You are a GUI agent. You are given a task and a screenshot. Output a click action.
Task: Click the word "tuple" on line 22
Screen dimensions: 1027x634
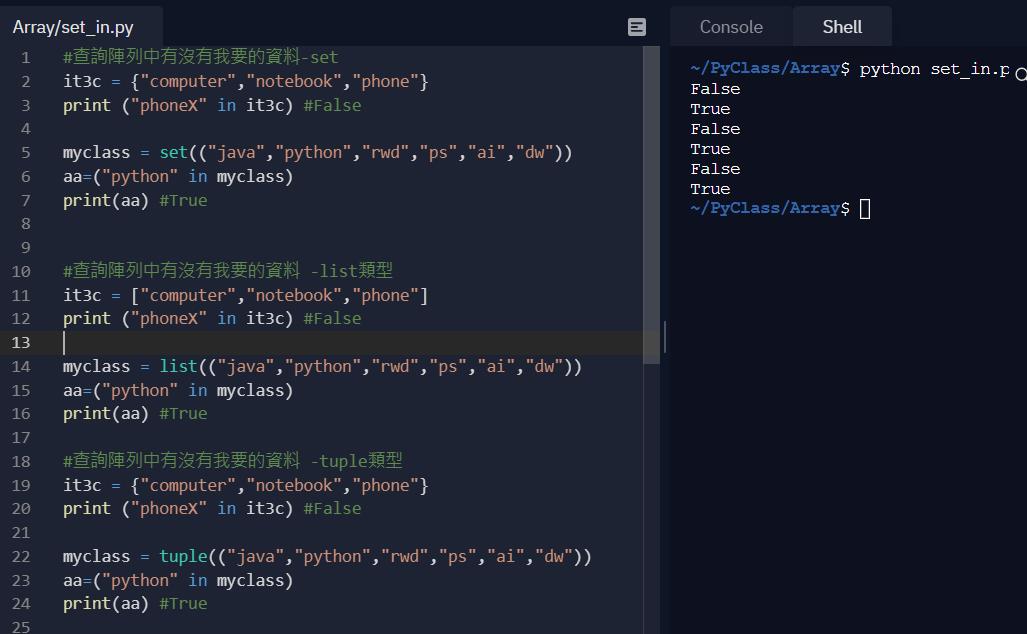tap(183, 557)
